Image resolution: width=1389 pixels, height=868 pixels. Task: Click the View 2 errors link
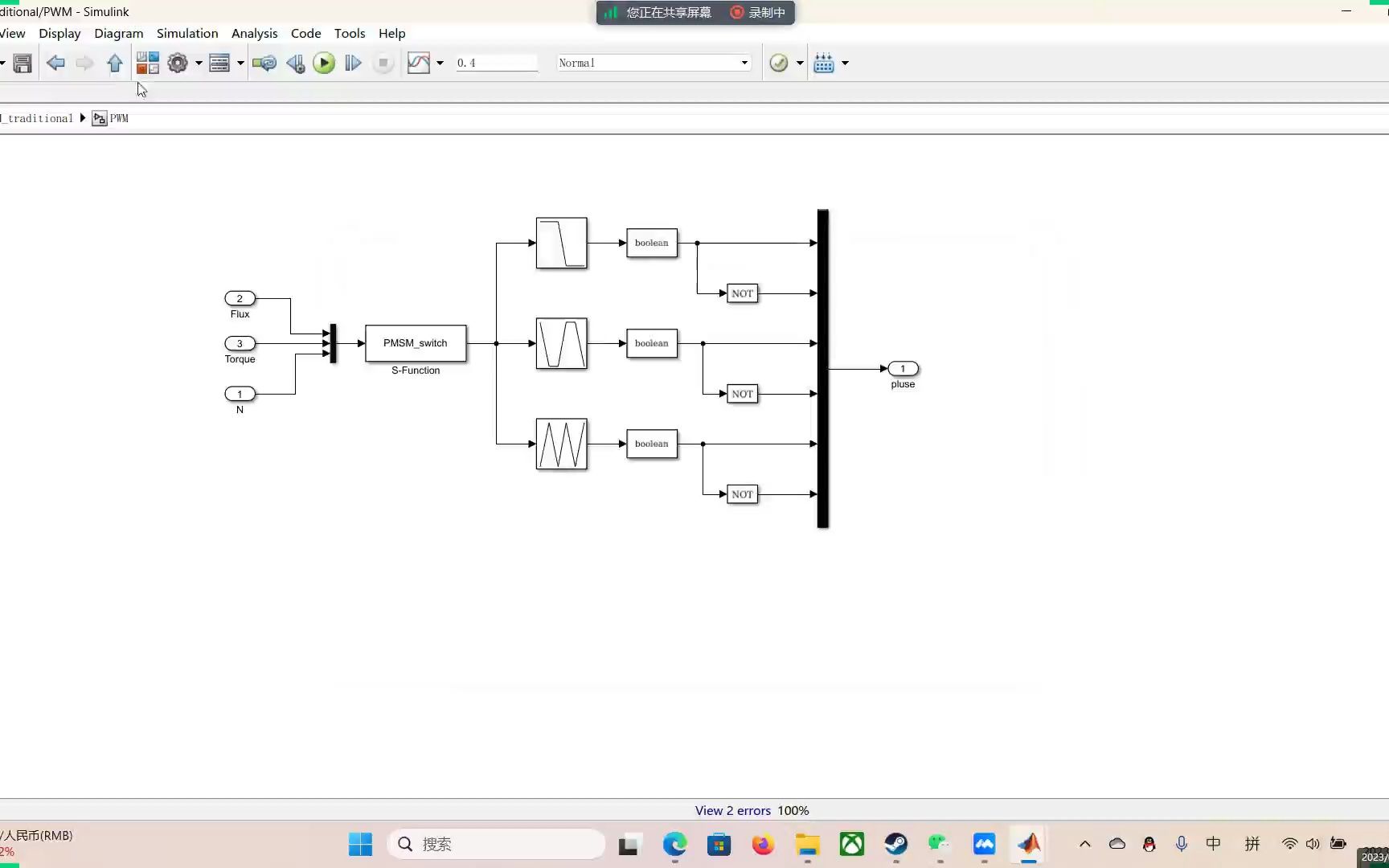733,810
